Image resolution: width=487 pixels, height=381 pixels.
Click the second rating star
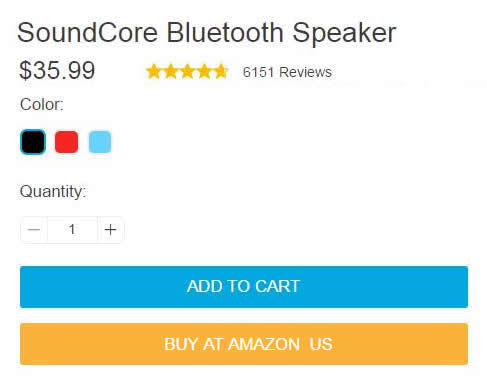point(171,72)
